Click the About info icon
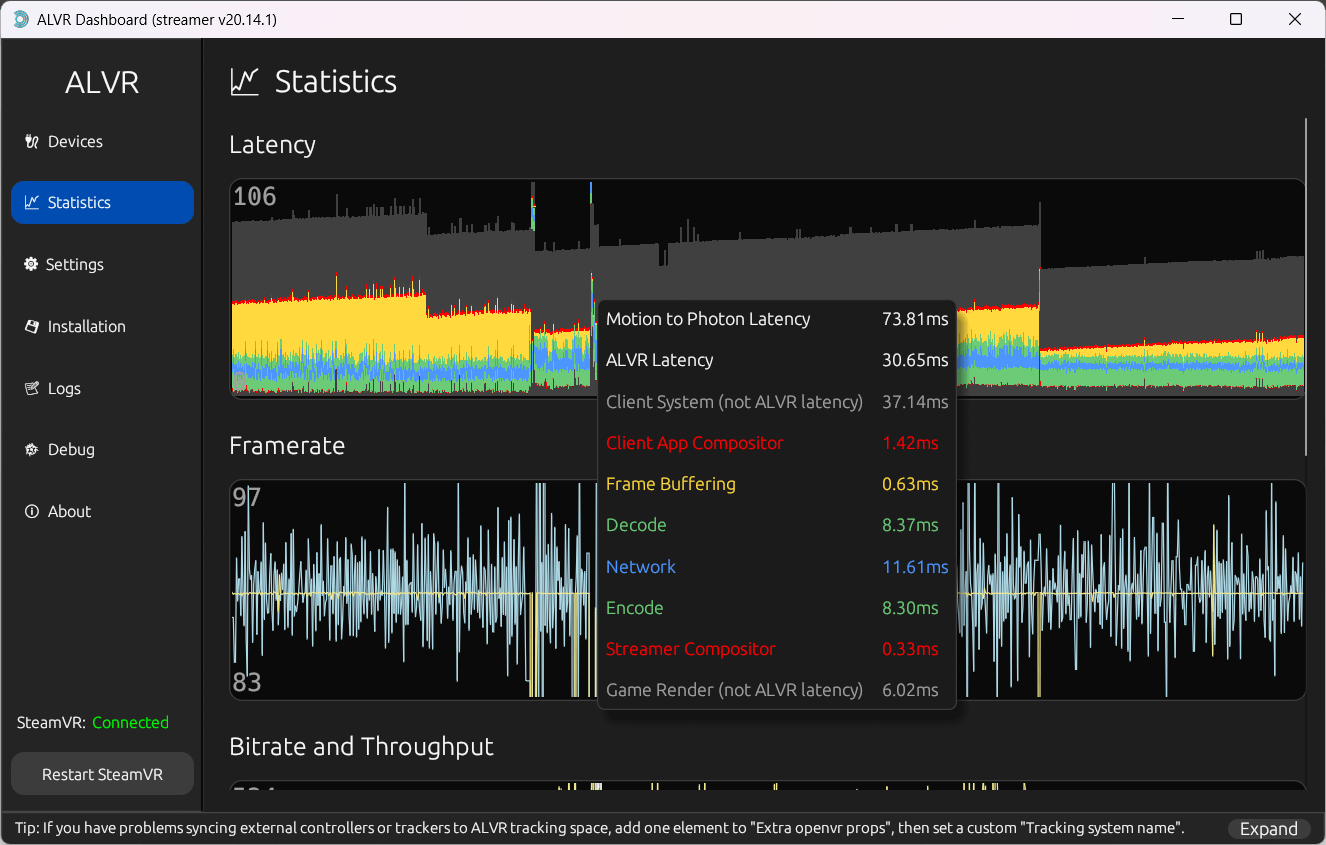Viewport: 1326px width, 845px height. (31, 512)
